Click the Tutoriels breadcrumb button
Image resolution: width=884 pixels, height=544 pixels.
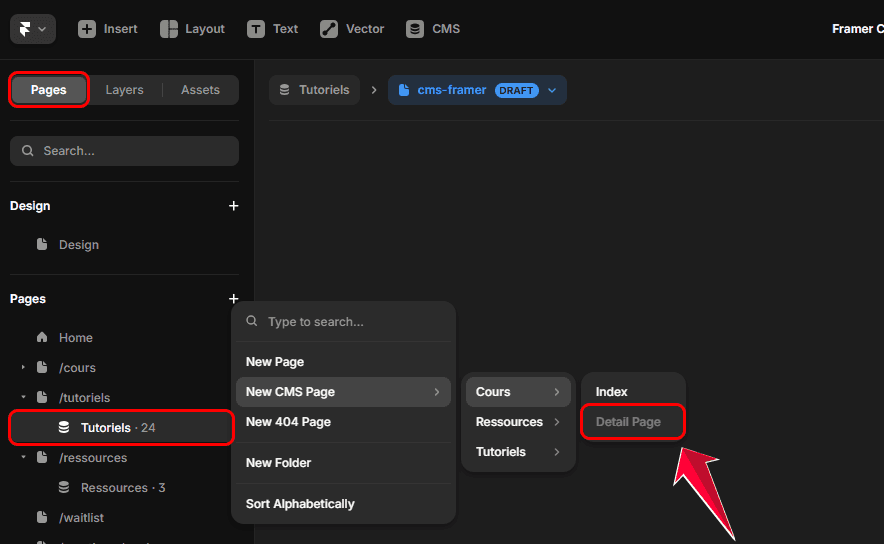(315, 90)
